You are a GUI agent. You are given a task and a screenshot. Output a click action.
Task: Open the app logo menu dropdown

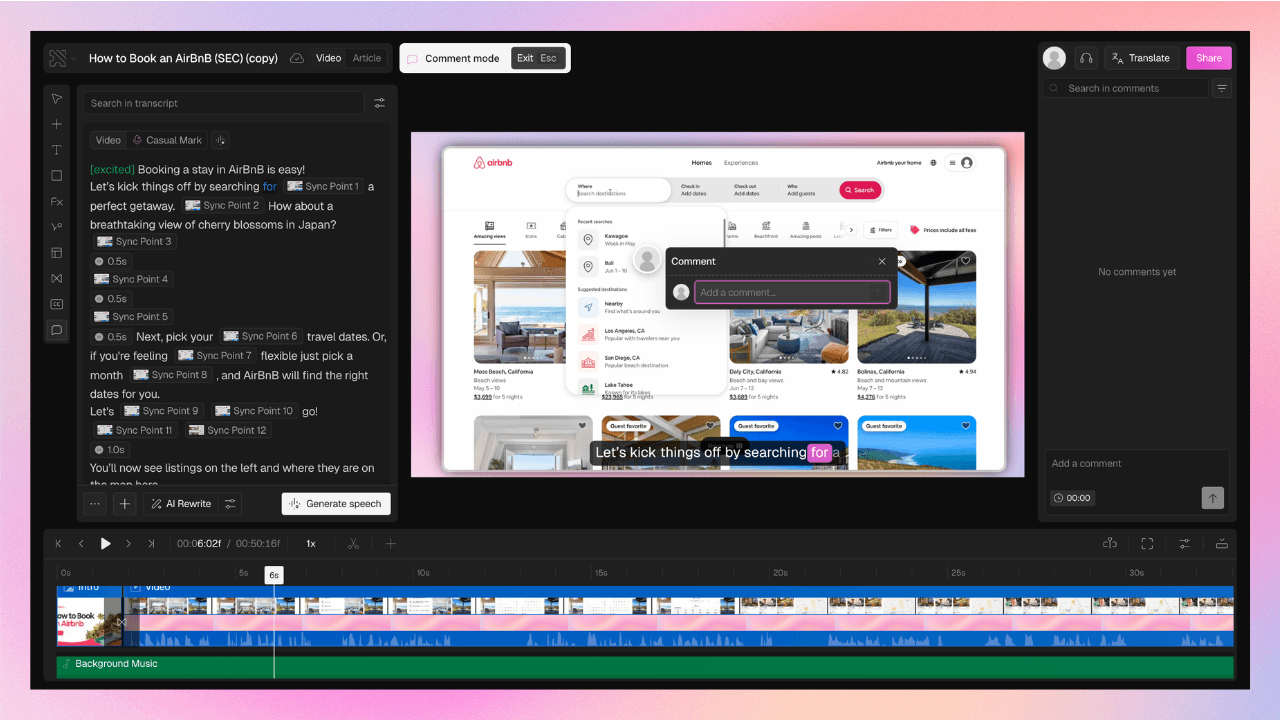(62, 58)
